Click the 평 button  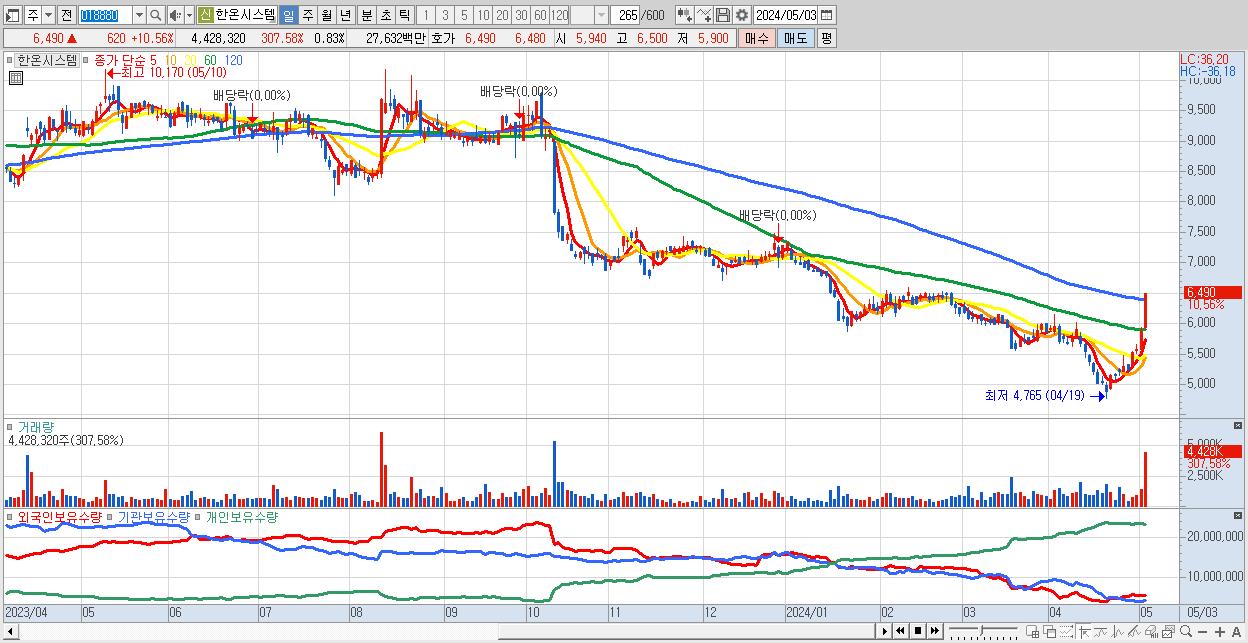coord(826,38)
